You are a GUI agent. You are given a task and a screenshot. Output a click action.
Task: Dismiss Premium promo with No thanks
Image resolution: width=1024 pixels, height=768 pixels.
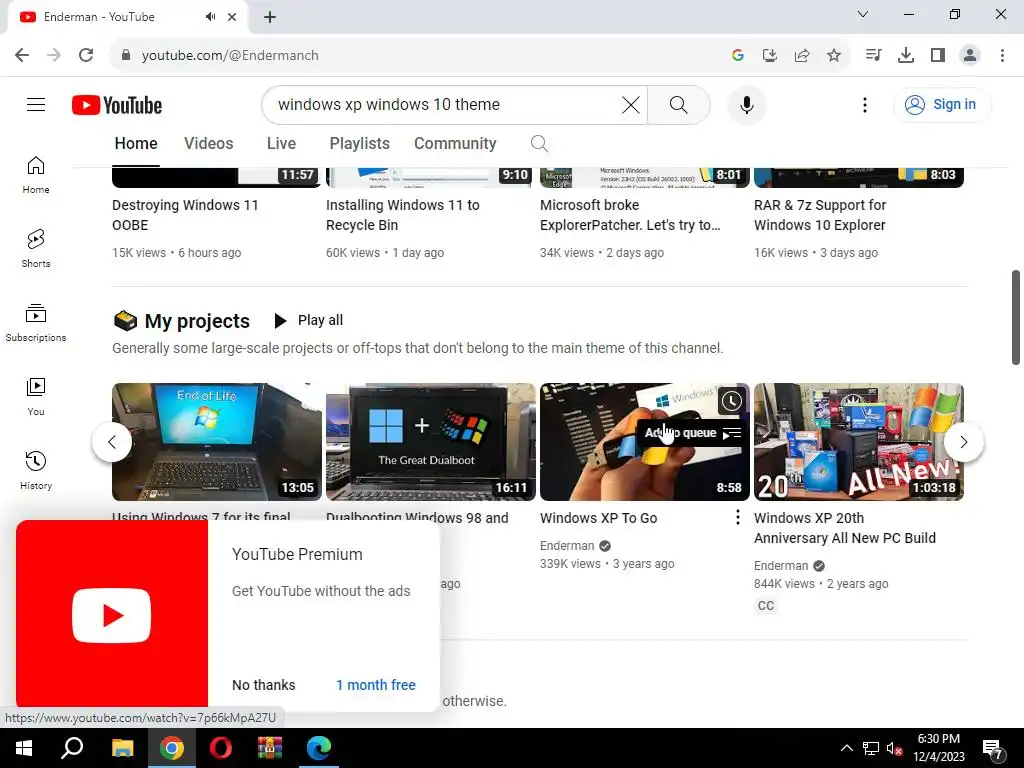(x=264, y=685)
